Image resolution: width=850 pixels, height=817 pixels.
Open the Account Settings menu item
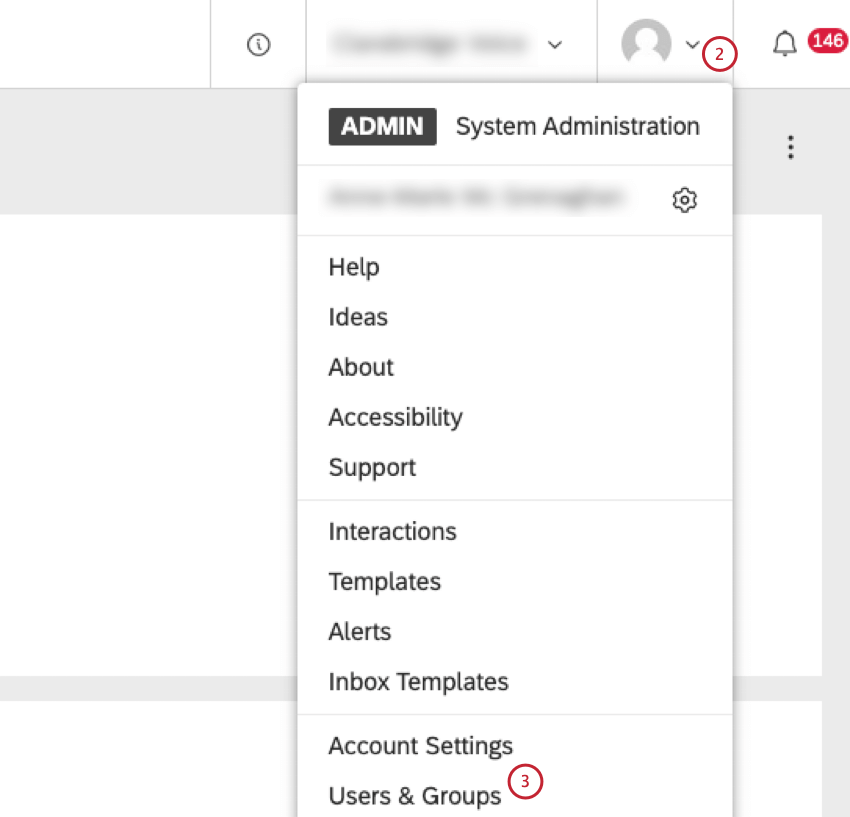(x=420, y=746)
